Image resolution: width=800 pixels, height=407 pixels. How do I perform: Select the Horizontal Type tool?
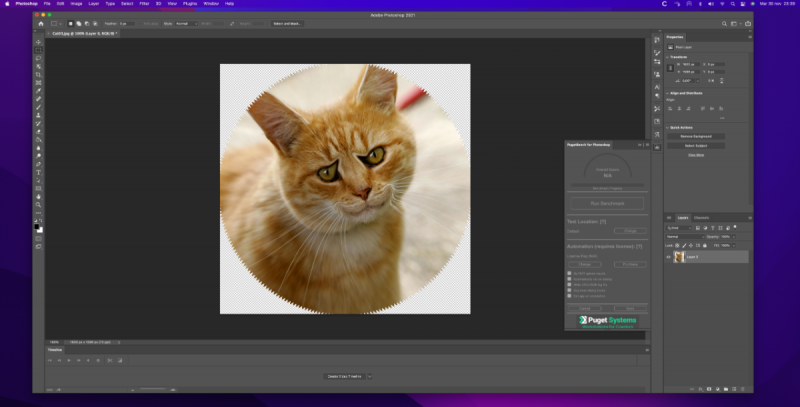38,172
